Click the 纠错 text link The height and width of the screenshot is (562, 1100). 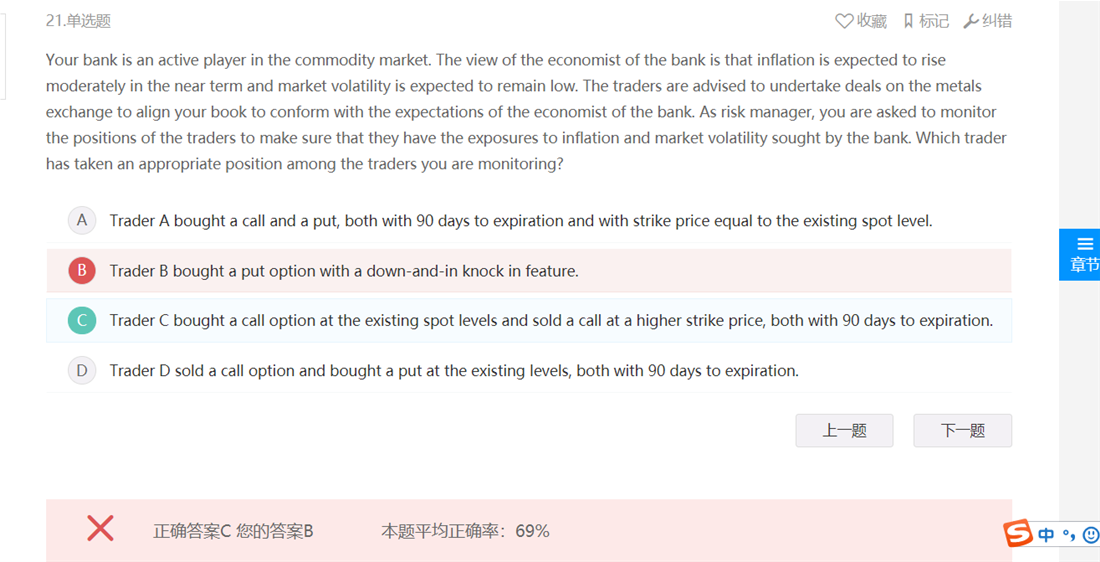click(997, 21)
